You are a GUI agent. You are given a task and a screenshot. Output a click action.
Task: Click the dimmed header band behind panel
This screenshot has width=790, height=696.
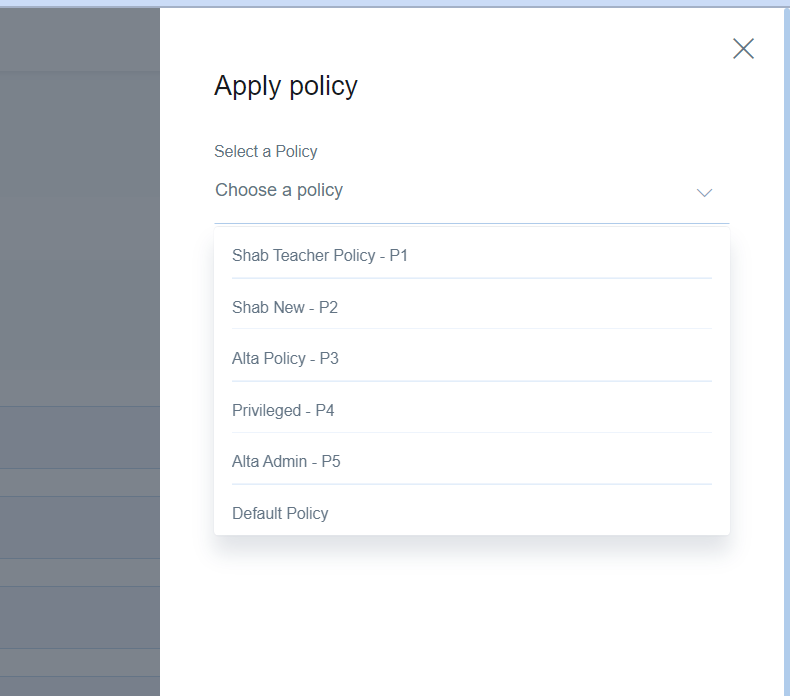(x=80, y=39)
